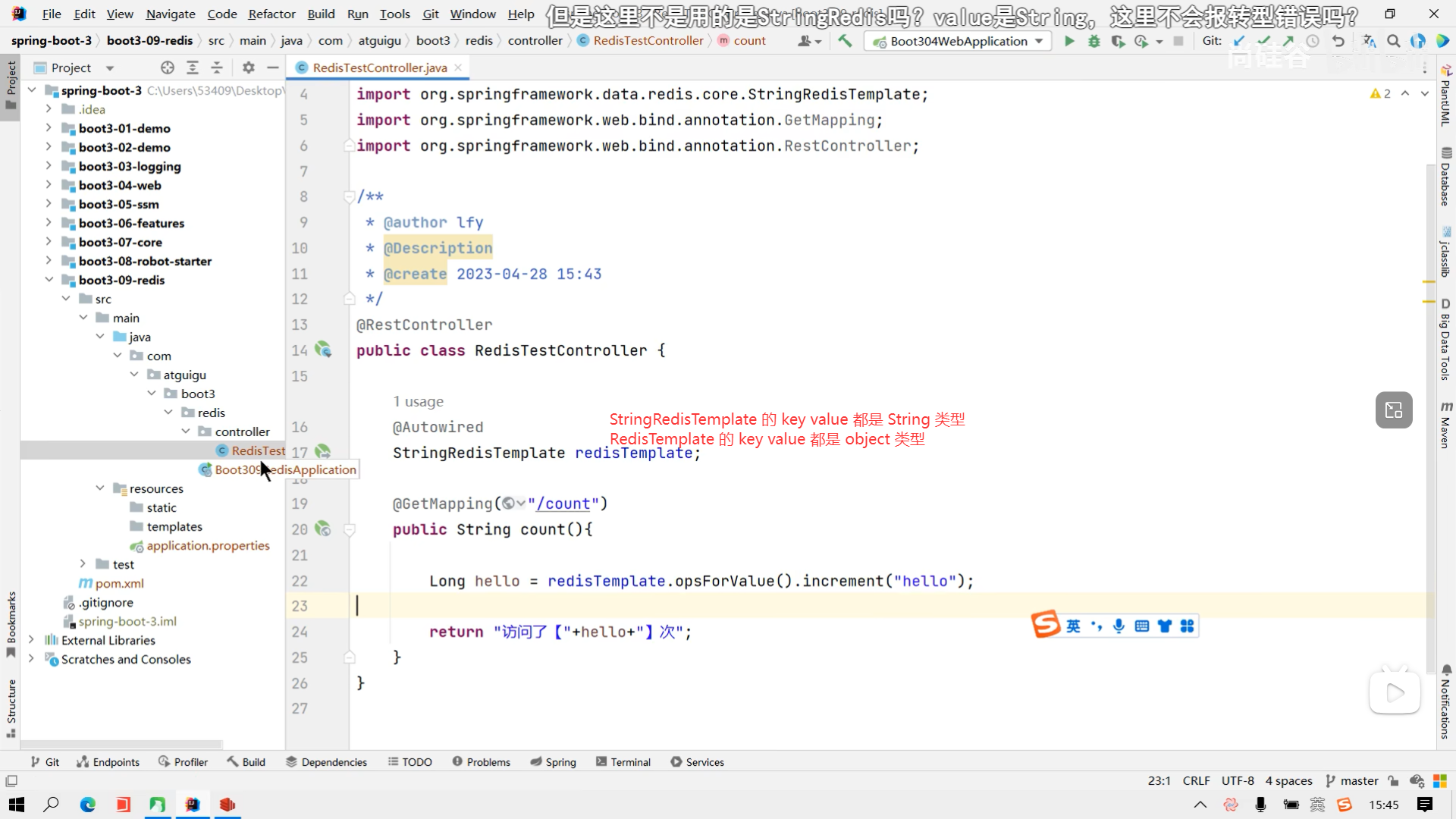This screenshot has height=819, width=1456.
Task: Run the Boot304WebApplication configuration
Action: (1069, 41)
